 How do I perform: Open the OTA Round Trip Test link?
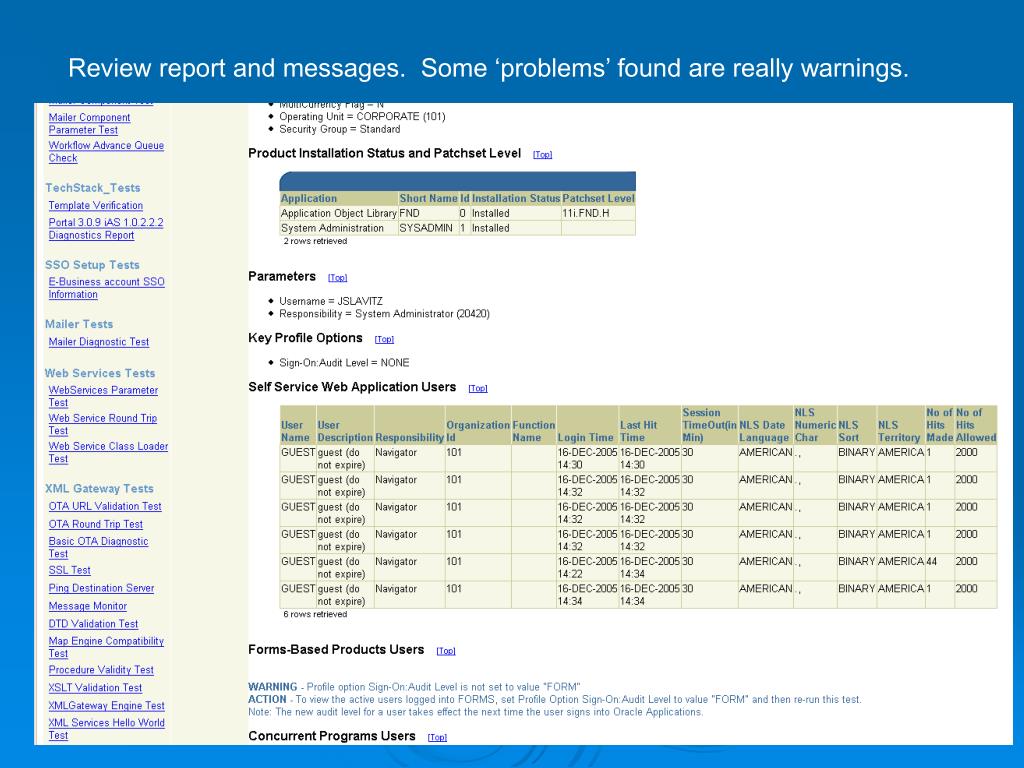[x=95, y=524]
